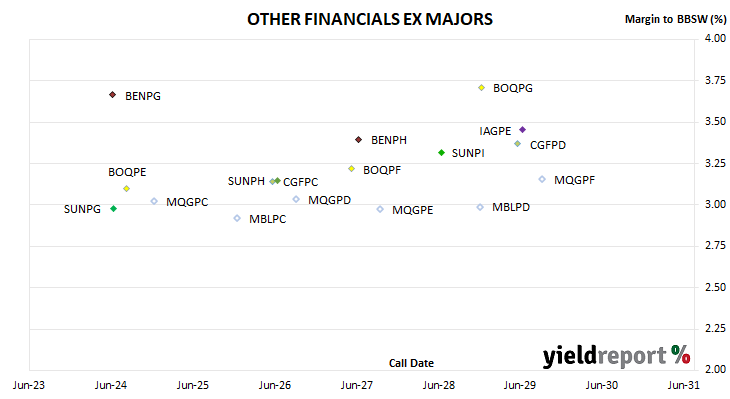Select the SUNPI green diamond marker
The height and width of the screenshot is (399, 730).
441,152
